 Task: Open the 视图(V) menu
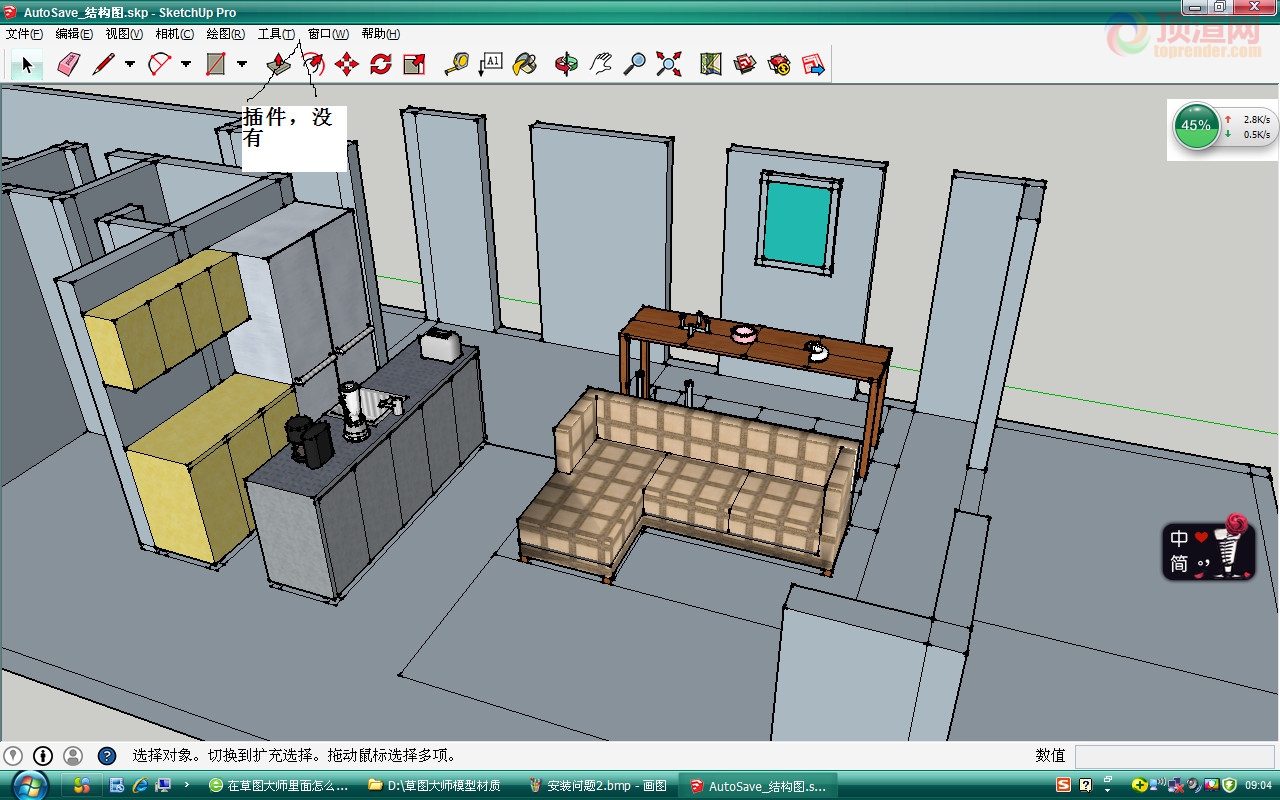pyautogui.click(x=124, y=34)
